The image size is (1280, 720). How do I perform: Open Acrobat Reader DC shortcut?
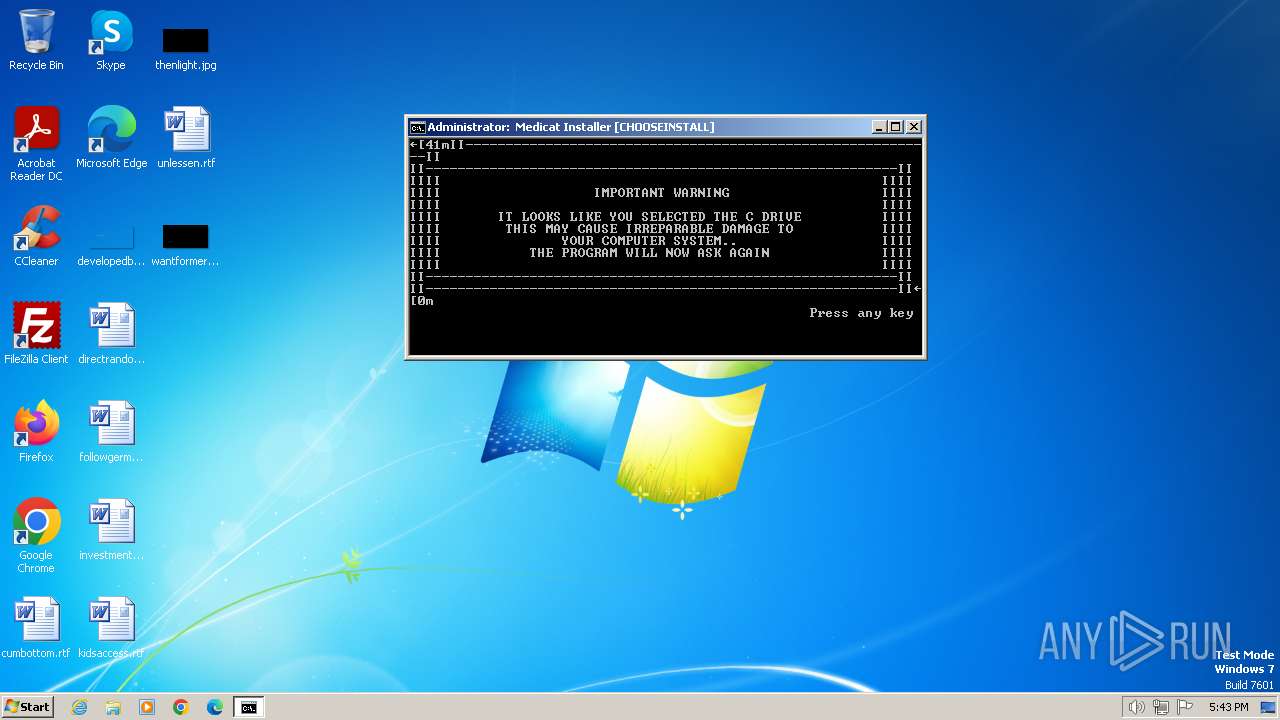click(x=37, y=144)
